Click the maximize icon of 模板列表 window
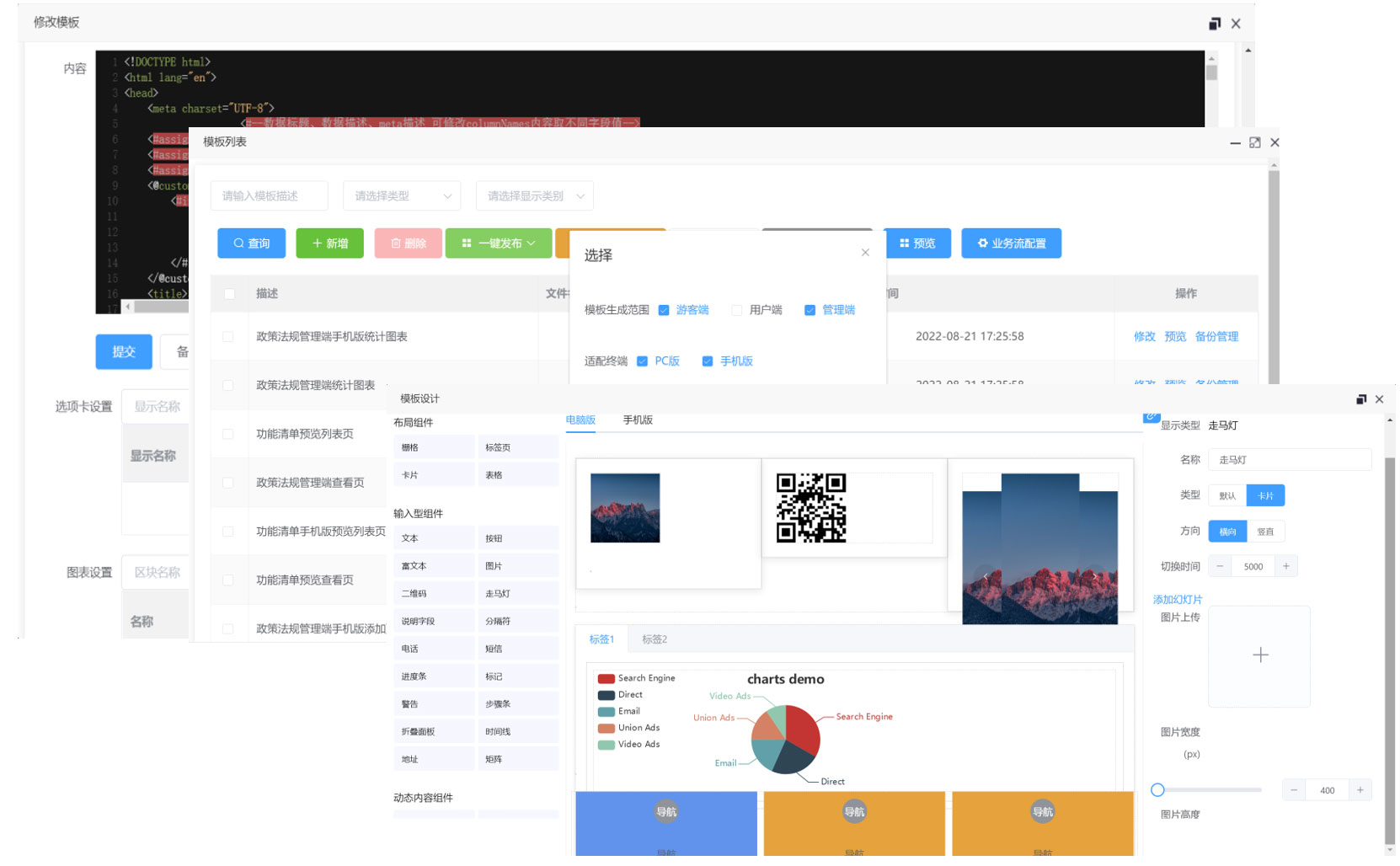Image resolution: width=1400 pixels, height=866 pixels. coord(1255,142)
